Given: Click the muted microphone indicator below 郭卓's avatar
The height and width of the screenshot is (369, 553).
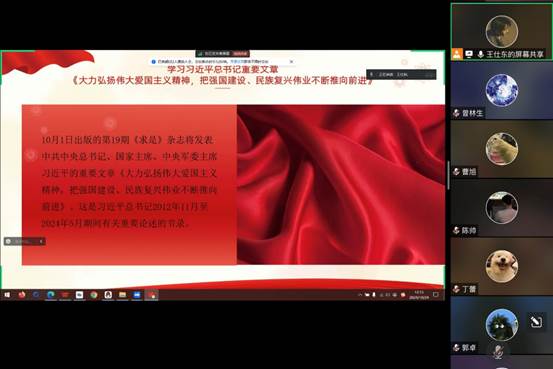Looking at the screenshot, I should [498, 351].
